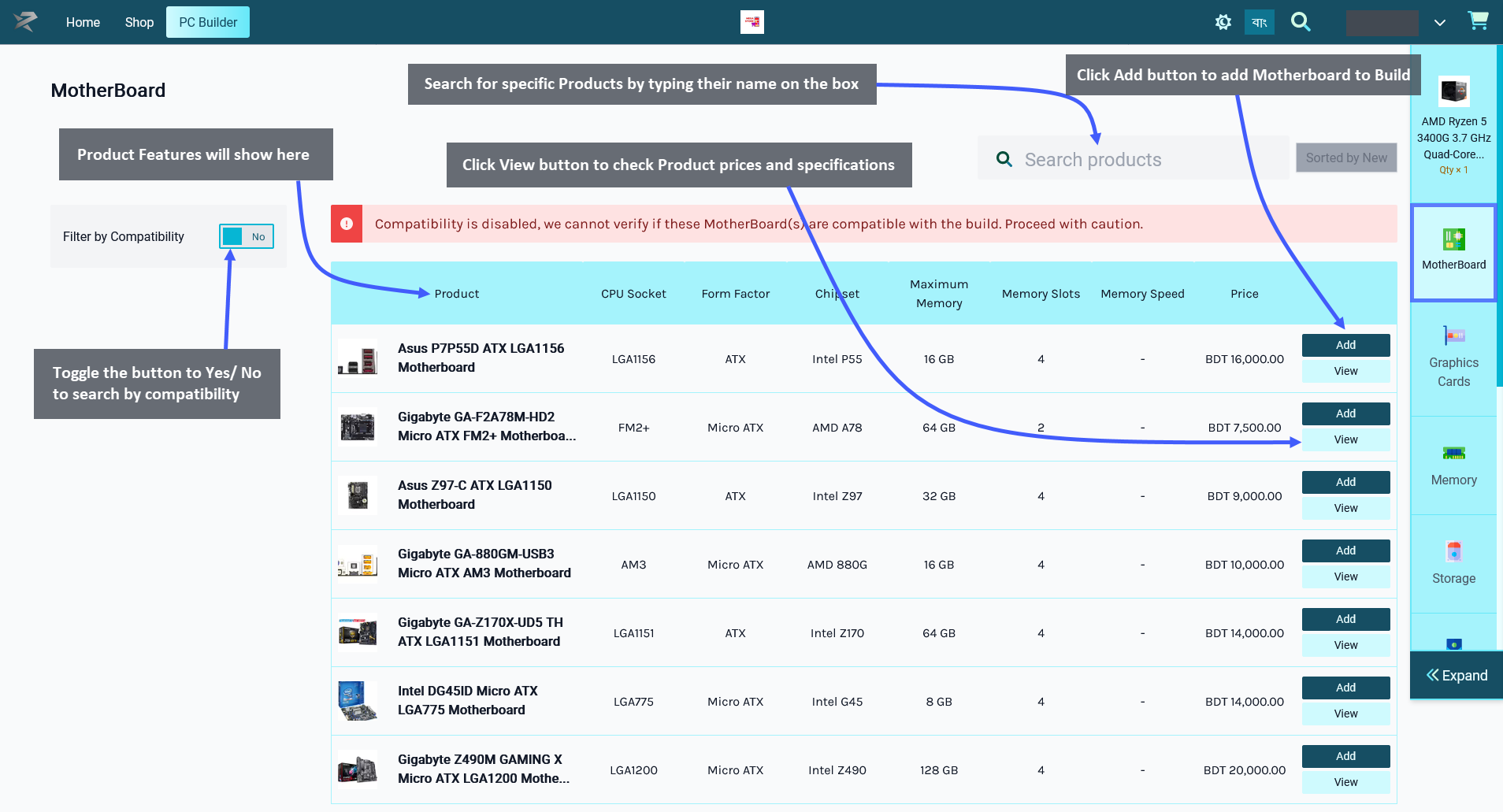Click the Intel Z170 chipset cell
Viewport: 1503px width, 812px height.
837,633
